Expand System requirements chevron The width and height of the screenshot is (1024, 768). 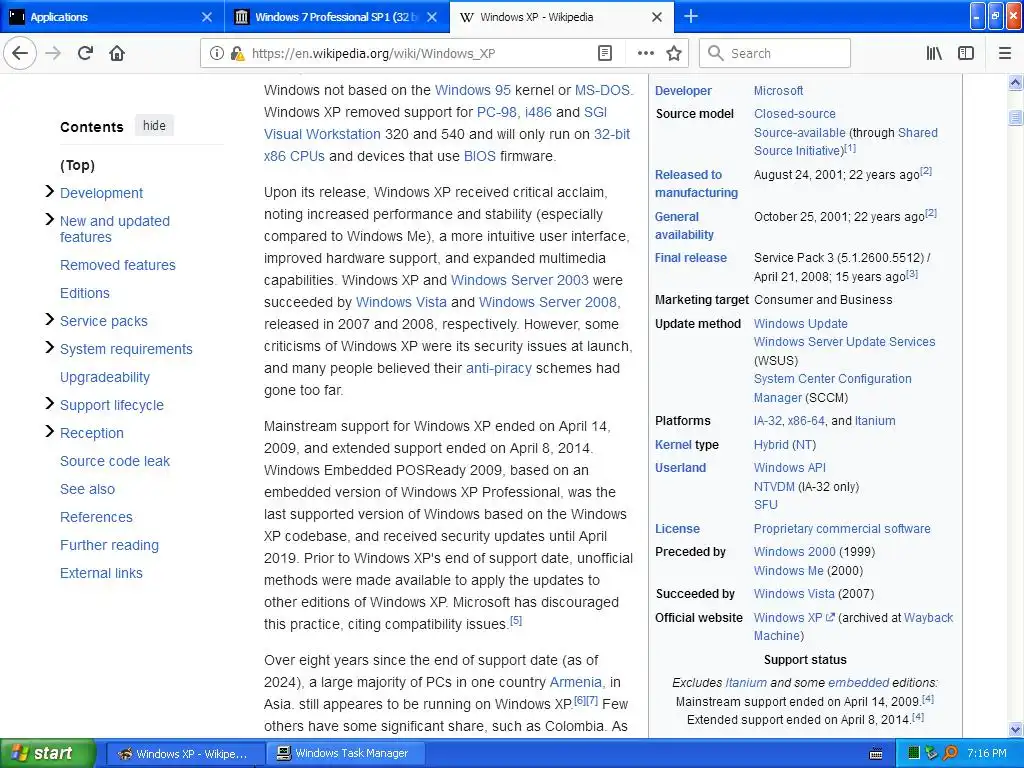tap(50, 347)
